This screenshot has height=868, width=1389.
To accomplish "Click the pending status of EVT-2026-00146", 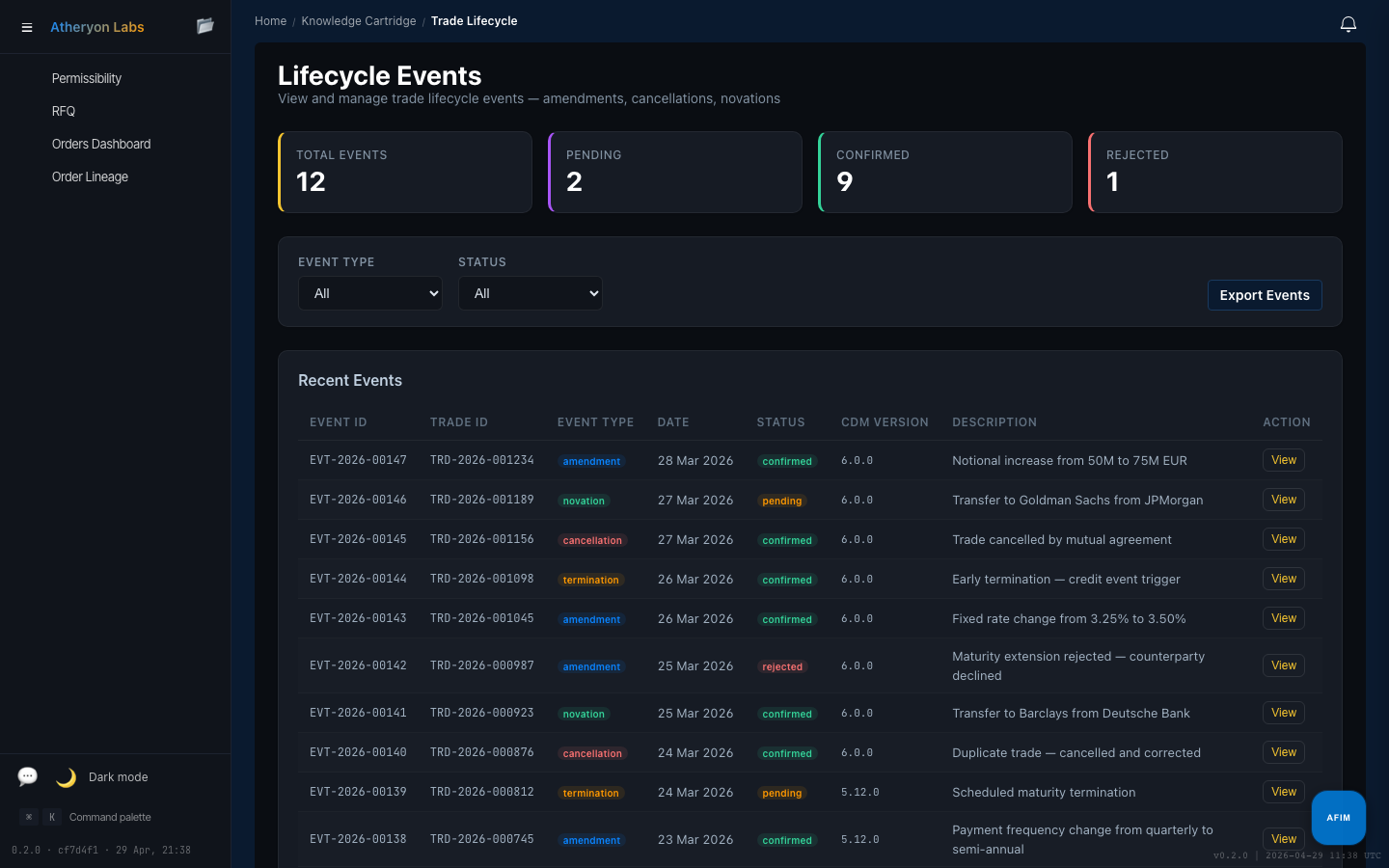I will [x=782, y=501].
